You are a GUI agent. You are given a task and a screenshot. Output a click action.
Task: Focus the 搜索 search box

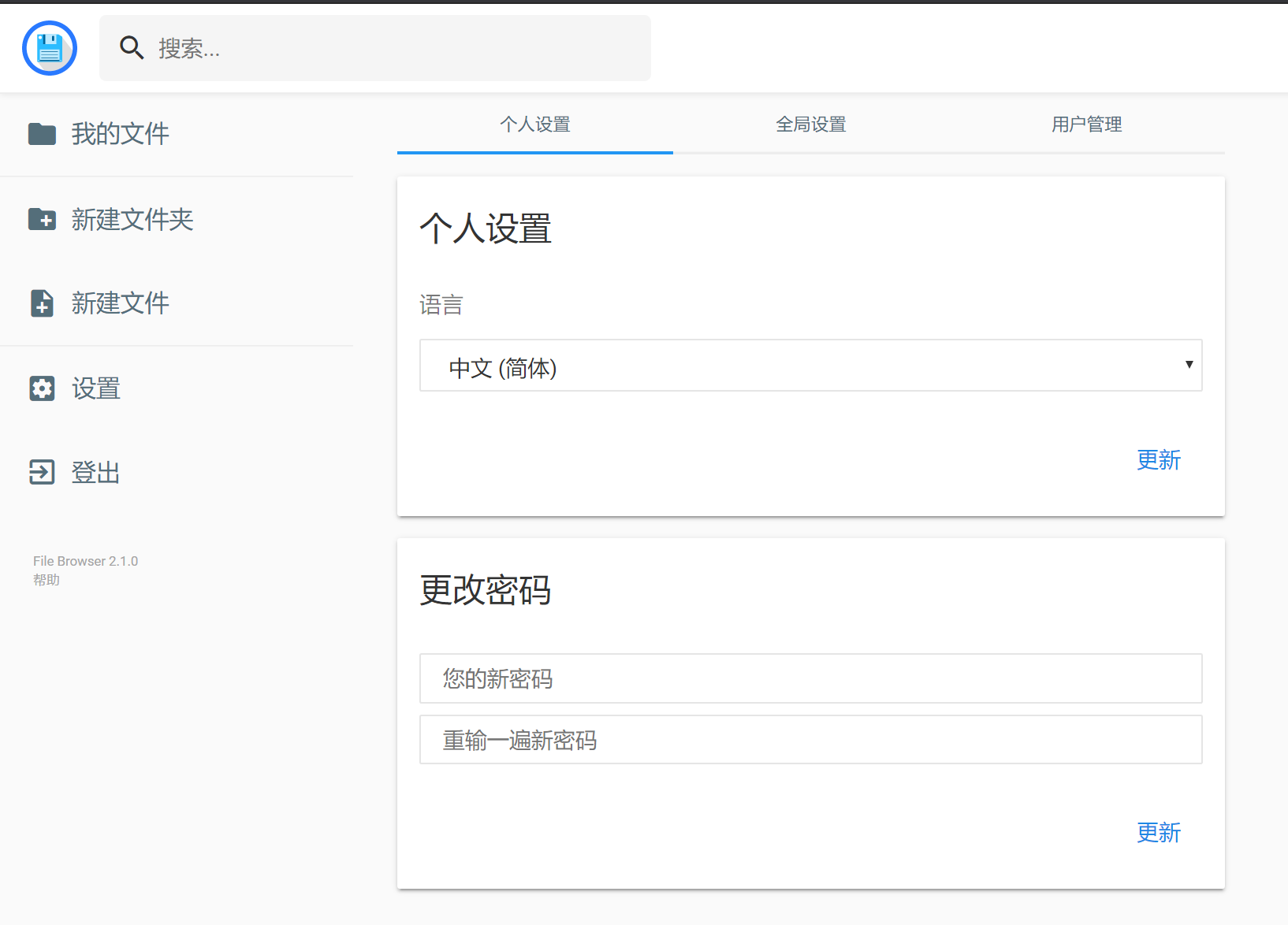[375, 48]
